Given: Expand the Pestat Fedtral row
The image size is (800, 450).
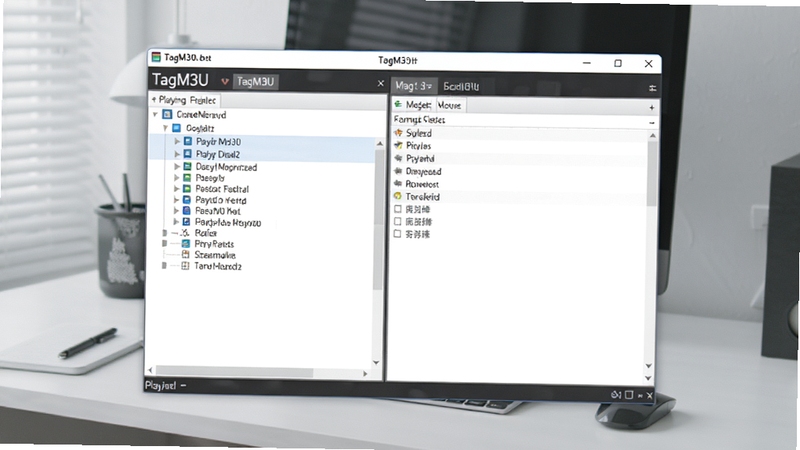Looking at the screenshot, I should tap(177, 189).
